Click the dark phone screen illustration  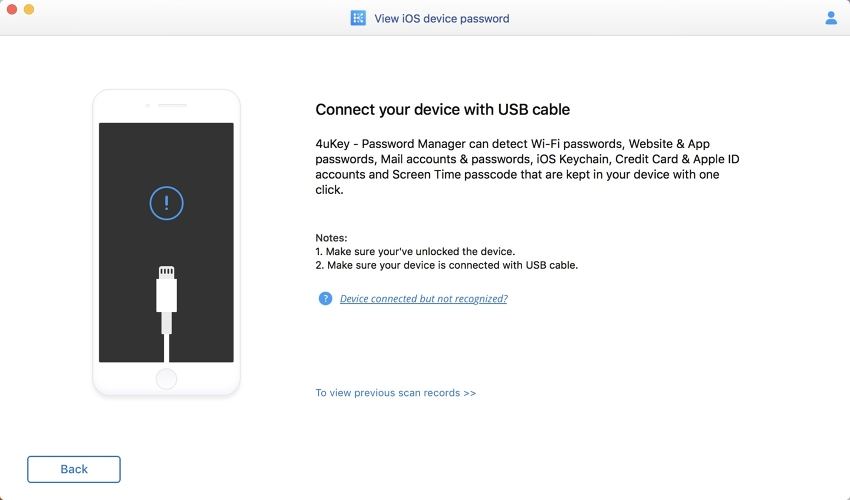pyautogui.click(x=166, y=242)
